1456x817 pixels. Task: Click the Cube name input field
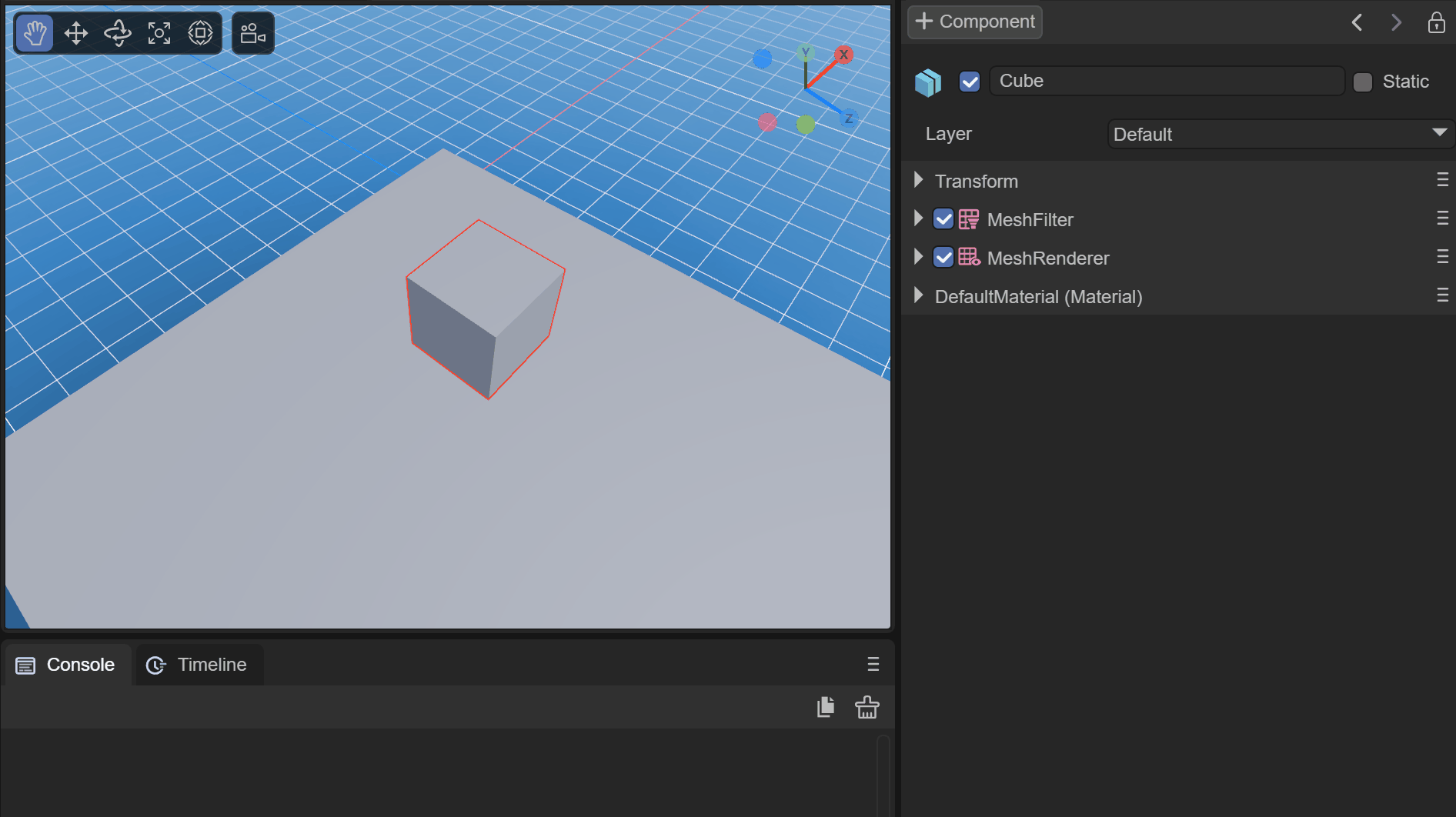pos(1166,82)
